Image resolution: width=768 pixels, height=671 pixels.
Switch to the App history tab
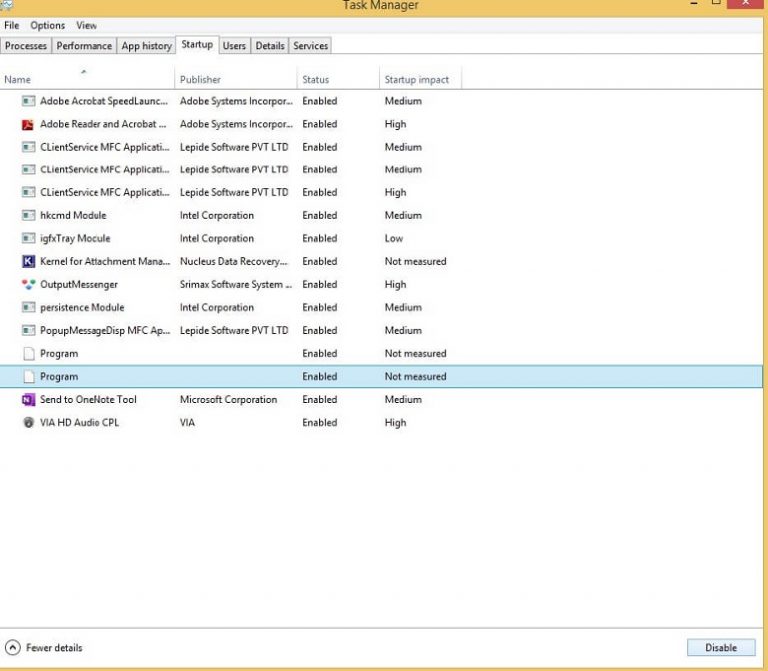tap(146, 46)
